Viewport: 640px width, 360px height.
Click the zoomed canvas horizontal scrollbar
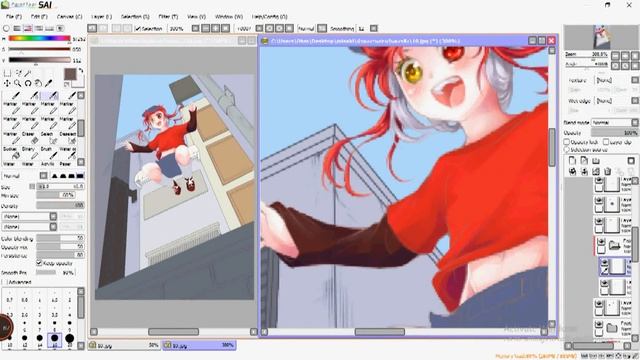[x=380, y=332]
